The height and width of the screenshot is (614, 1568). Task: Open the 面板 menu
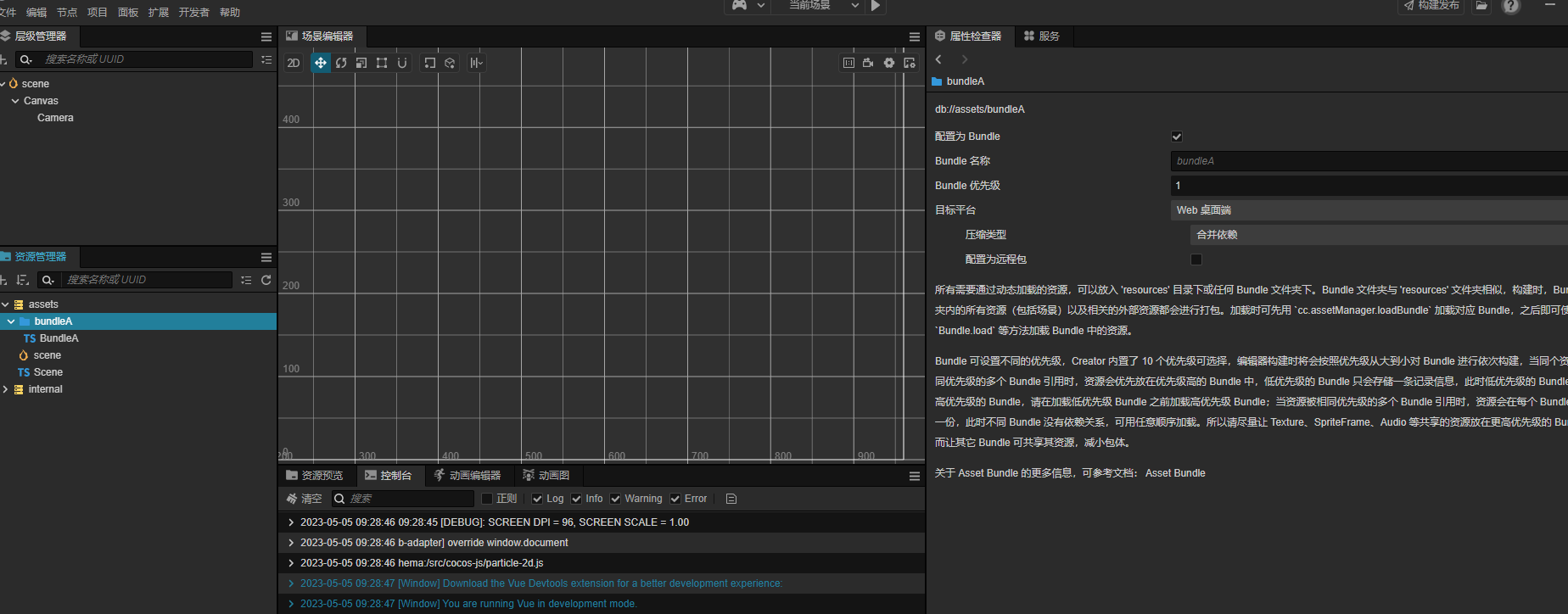coord(128,13)
